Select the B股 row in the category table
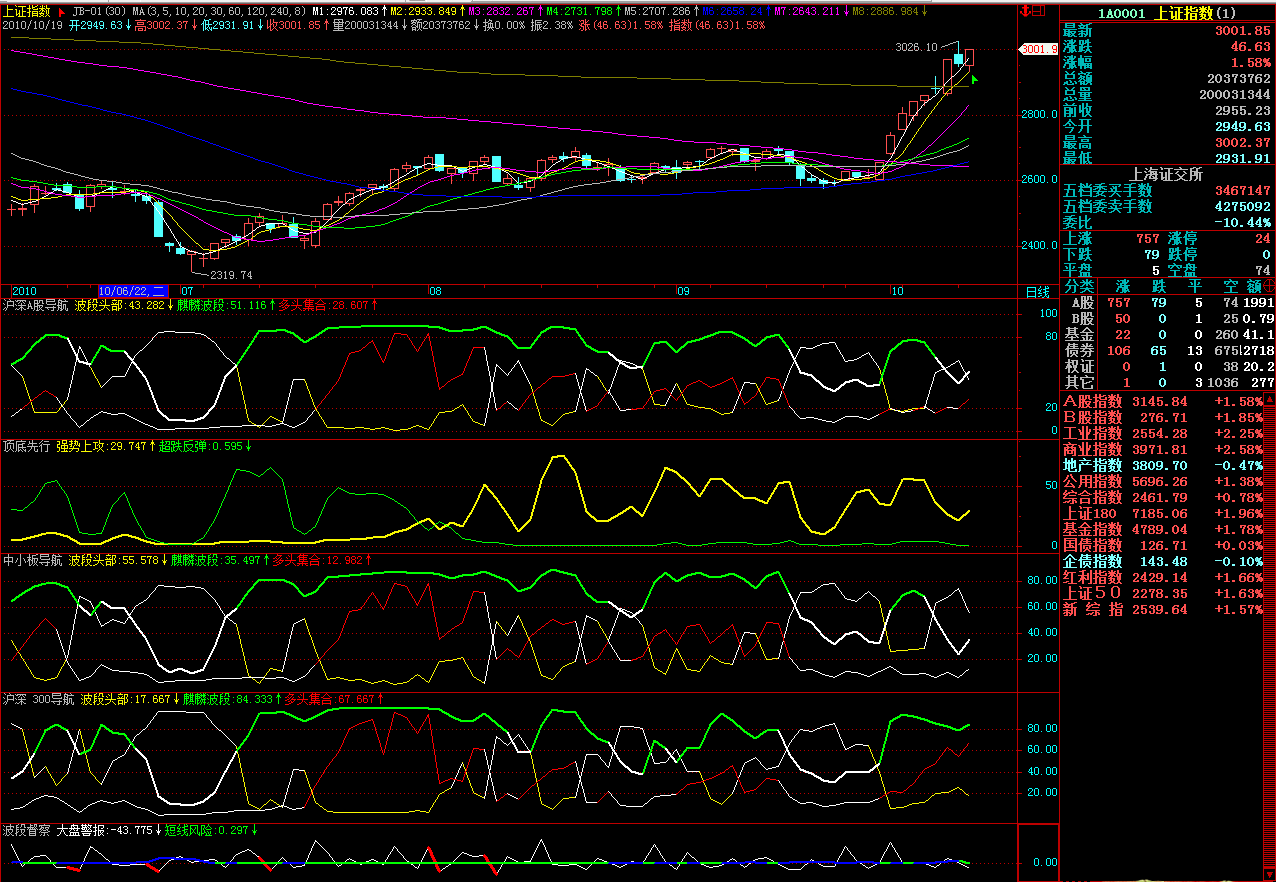The width and height of the screenshot is (1276, 882). coord(1168,318)
